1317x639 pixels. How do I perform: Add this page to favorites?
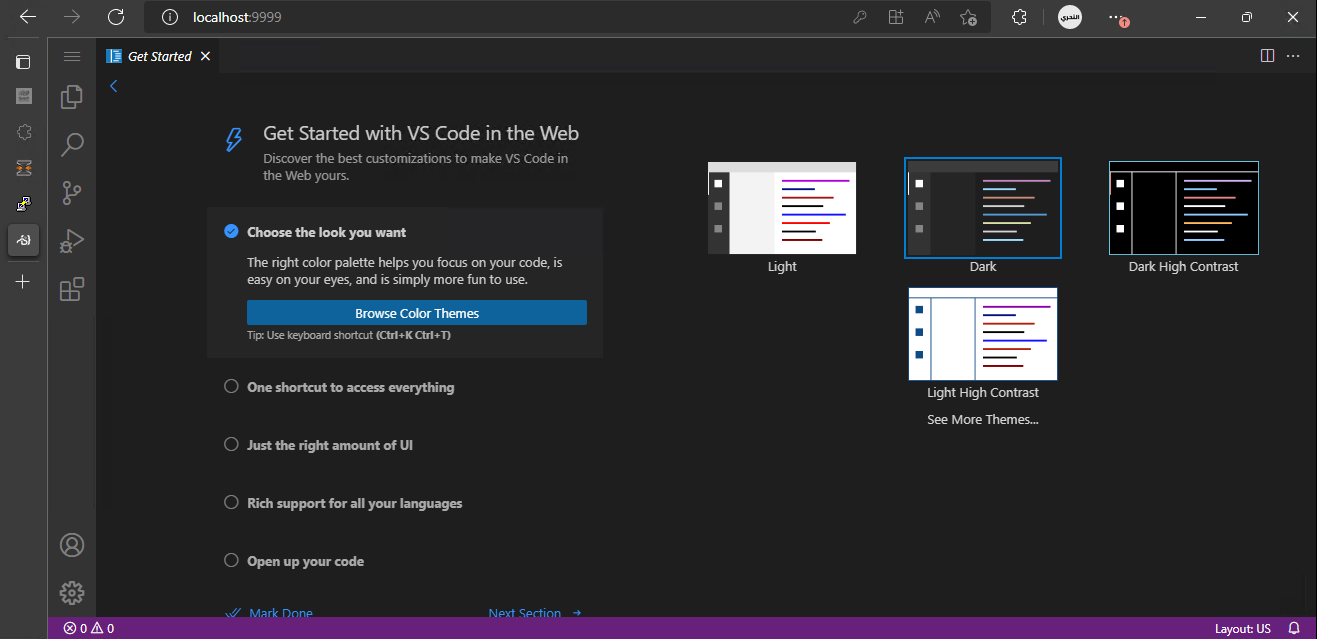tap(968, 17)
